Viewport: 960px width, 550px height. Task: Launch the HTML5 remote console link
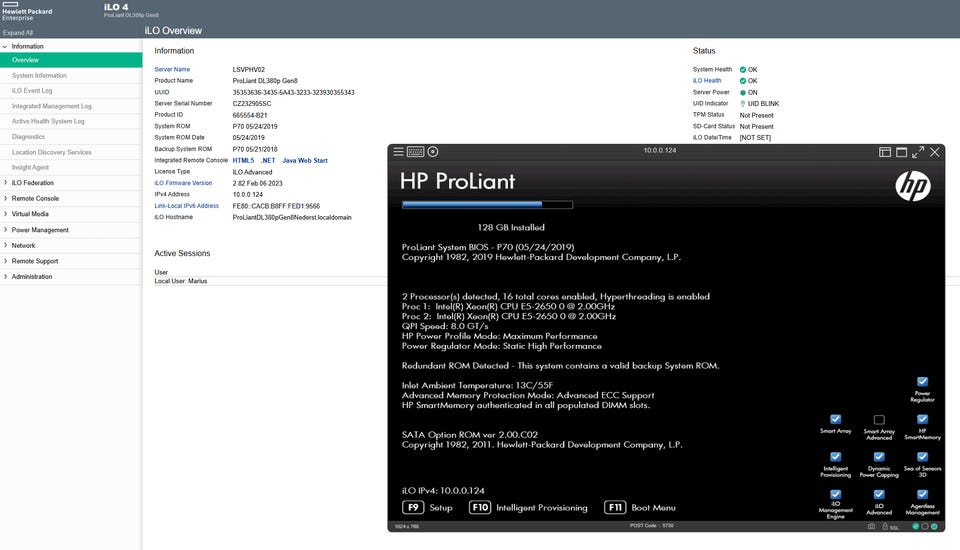(243, 160)
